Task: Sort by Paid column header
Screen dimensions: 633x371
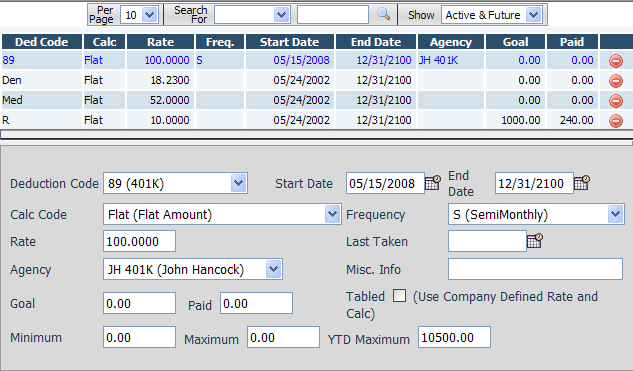Action: pos(572,42)
